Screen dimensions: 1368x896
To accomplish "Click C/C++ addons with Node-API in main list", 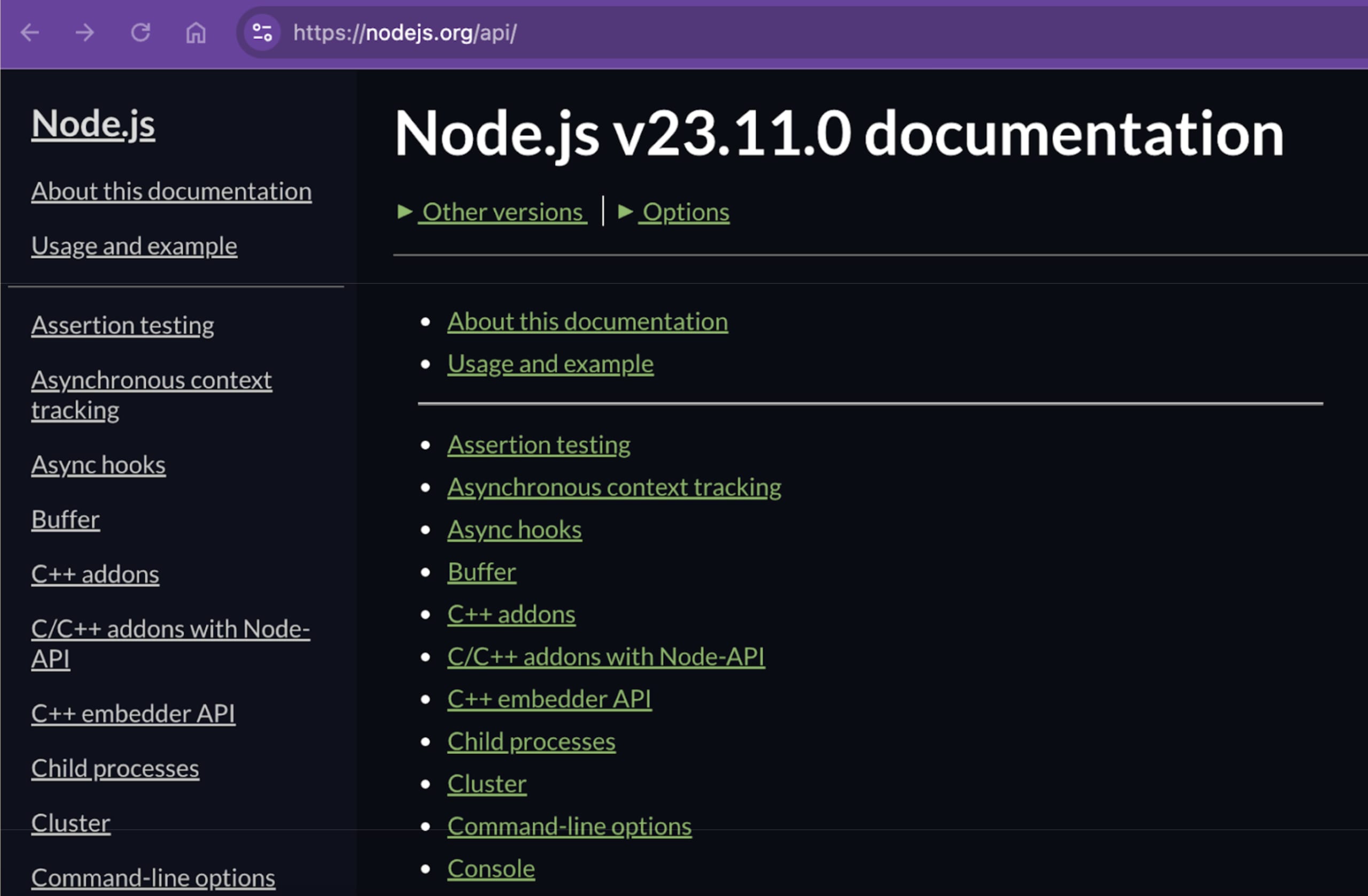I will point(606,657).
